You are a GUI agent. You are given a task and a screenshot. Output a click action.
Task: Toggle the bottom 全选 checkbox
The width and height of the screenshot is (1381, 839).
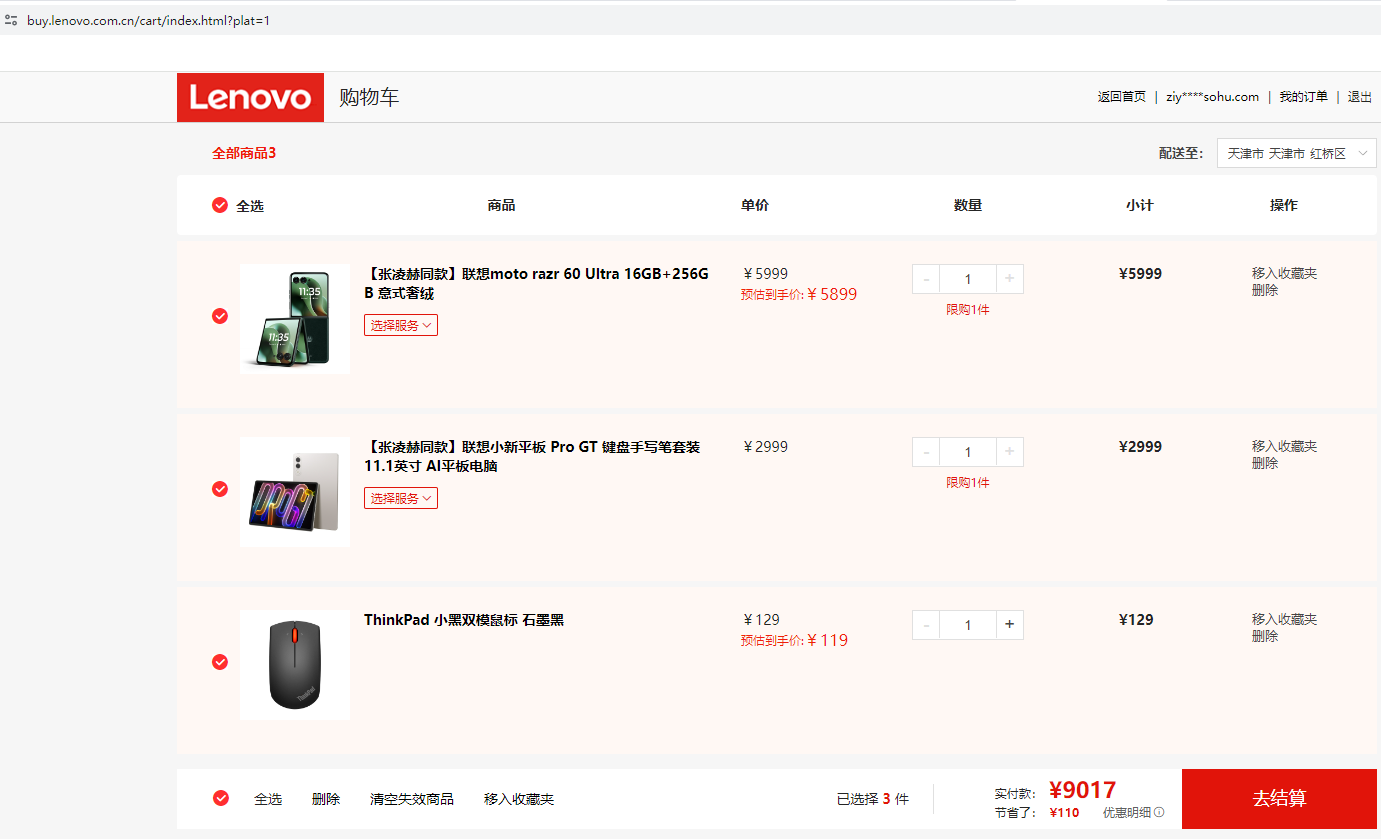pyautogui.click(x=221, y=798)
